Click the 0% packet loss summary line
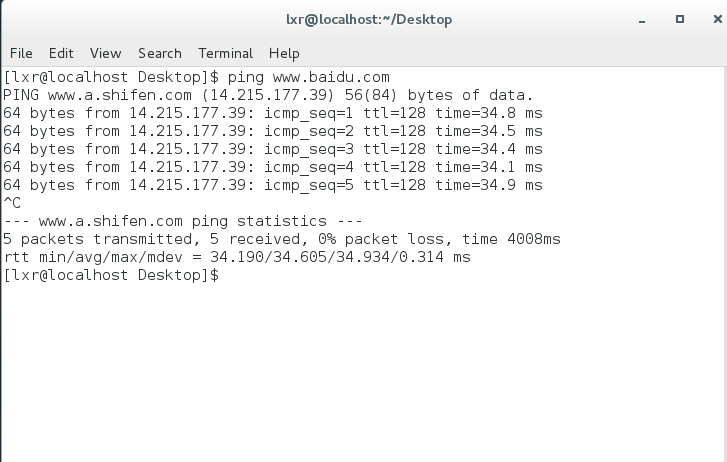This screenshot has width=727, height=462. pyautogui.click(x=282, y=239)
